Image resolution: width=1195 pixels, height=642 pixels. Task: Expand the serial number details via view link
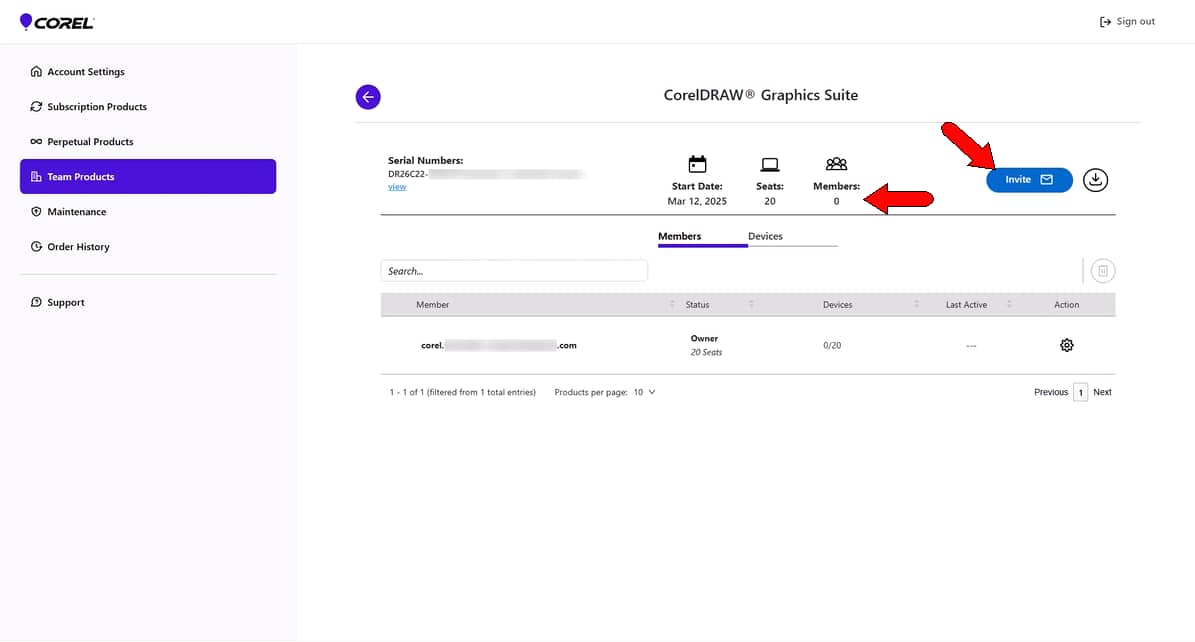pos(397,186)
